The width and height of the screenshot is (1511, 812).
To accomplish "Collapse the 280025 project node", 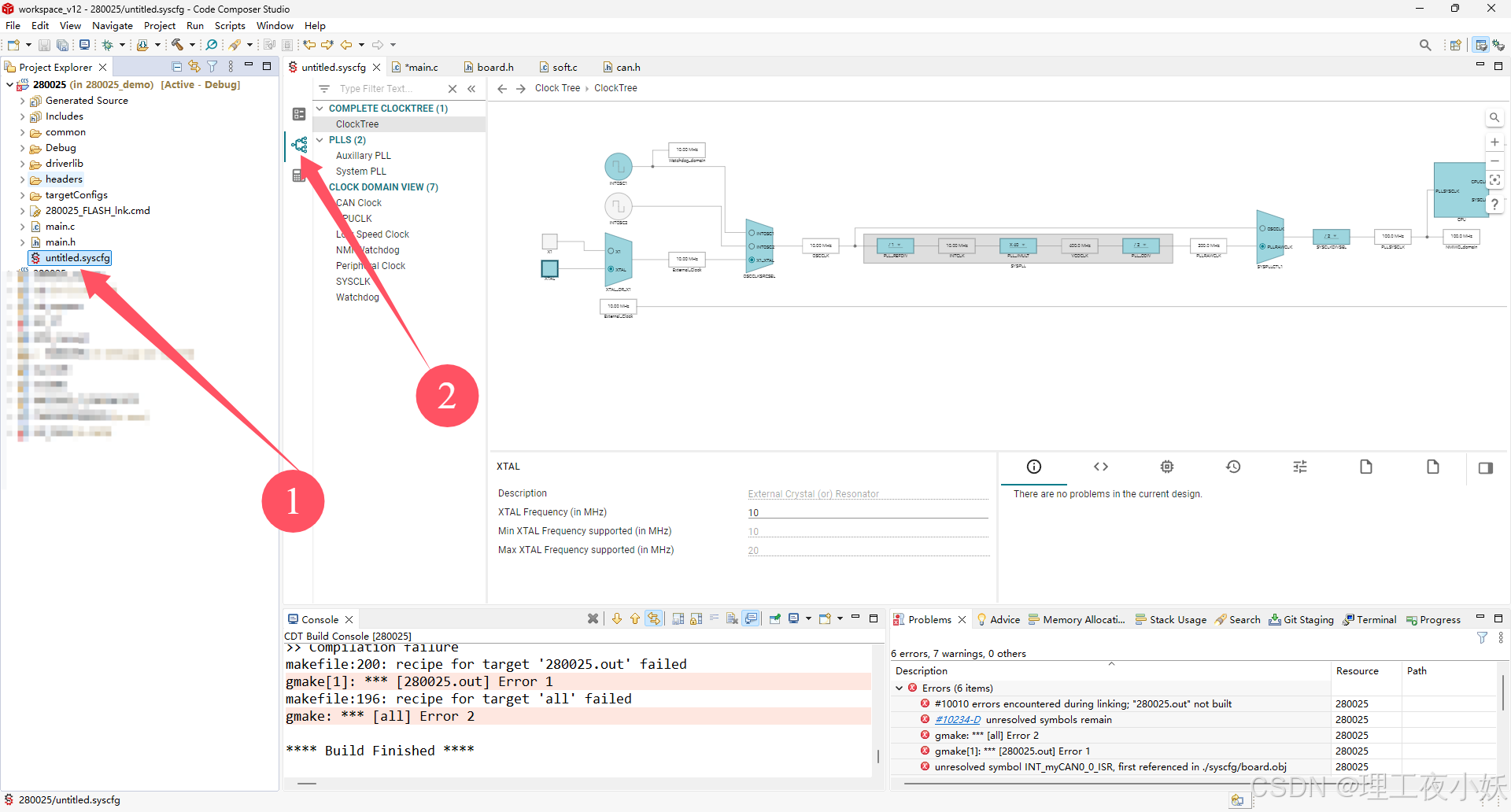I will click(9, 85).
